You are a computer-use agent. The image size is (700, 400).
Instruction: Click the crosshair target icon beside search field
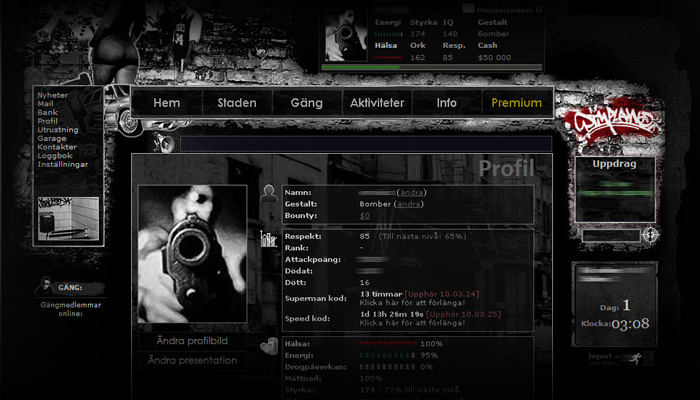click(651, 235)
